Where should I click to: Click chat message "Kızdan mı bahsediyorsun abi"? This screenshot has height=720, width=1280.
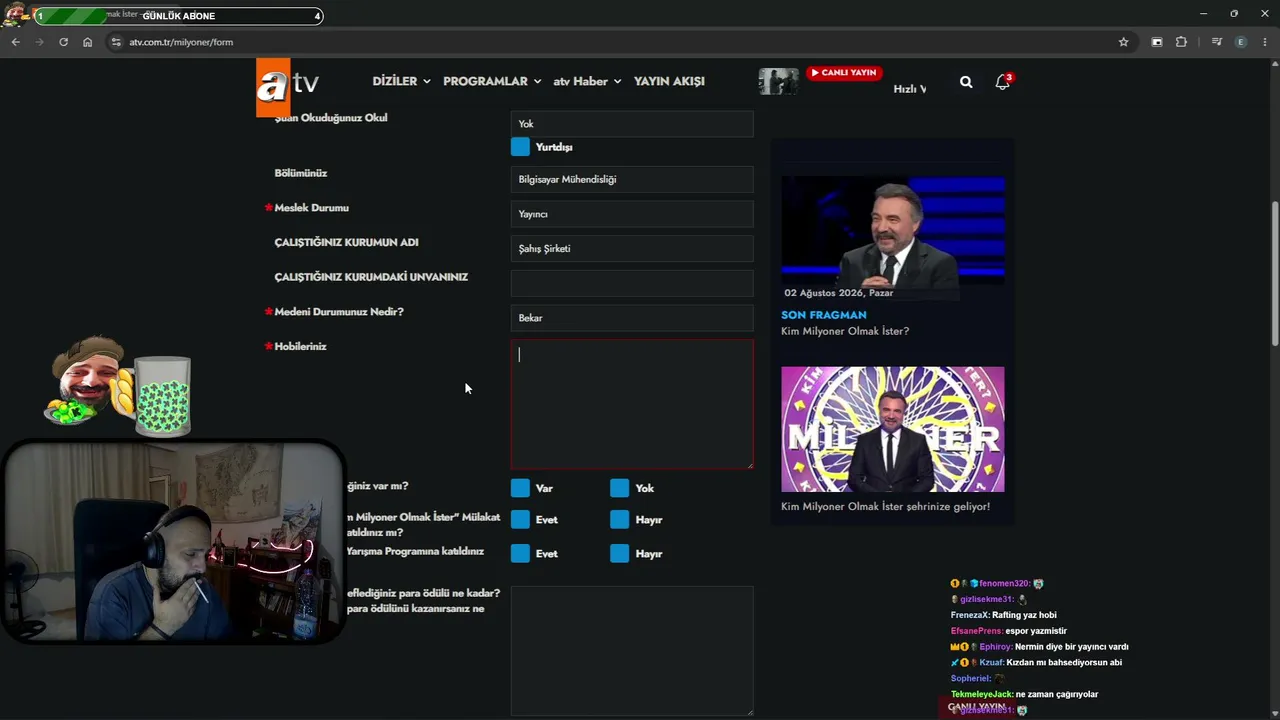[x=1065, y=663]
